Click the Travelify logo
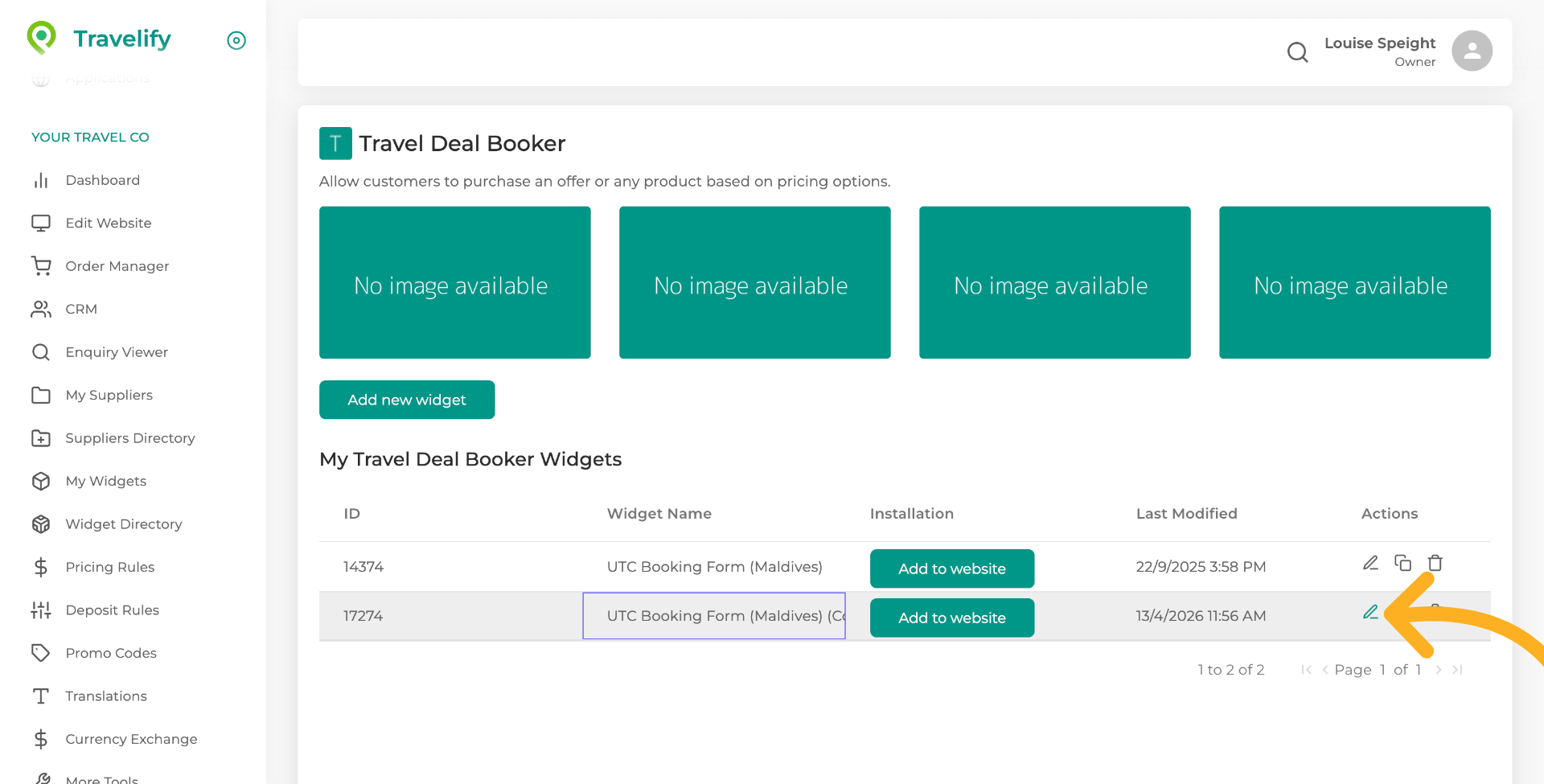1544x784 pixels. [x=98, y=38]
